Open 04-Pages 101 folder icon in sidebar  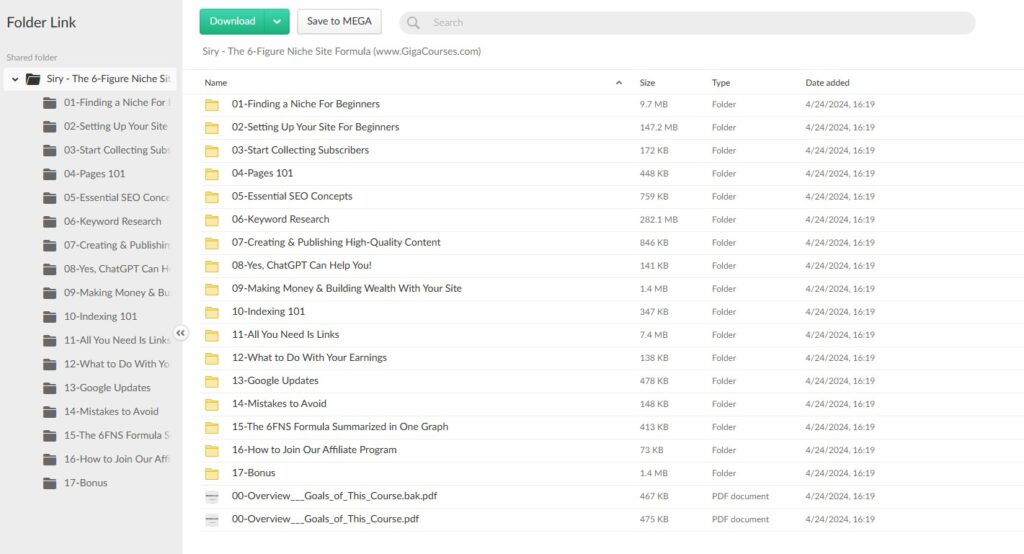click(50, 174)
